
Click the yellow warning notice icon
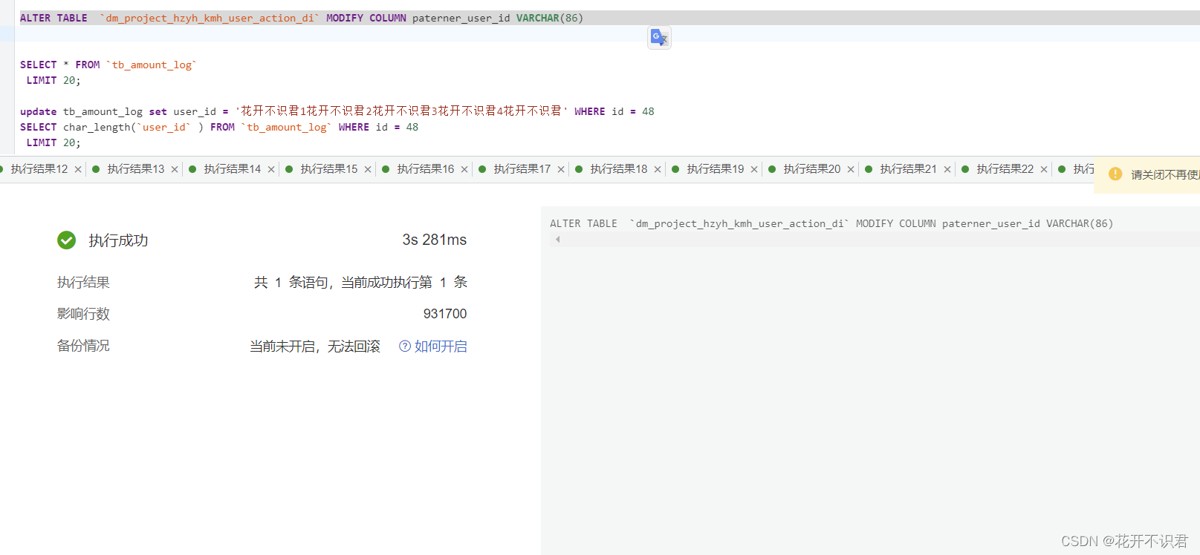pyautogui.click(x=1115, y=174)
